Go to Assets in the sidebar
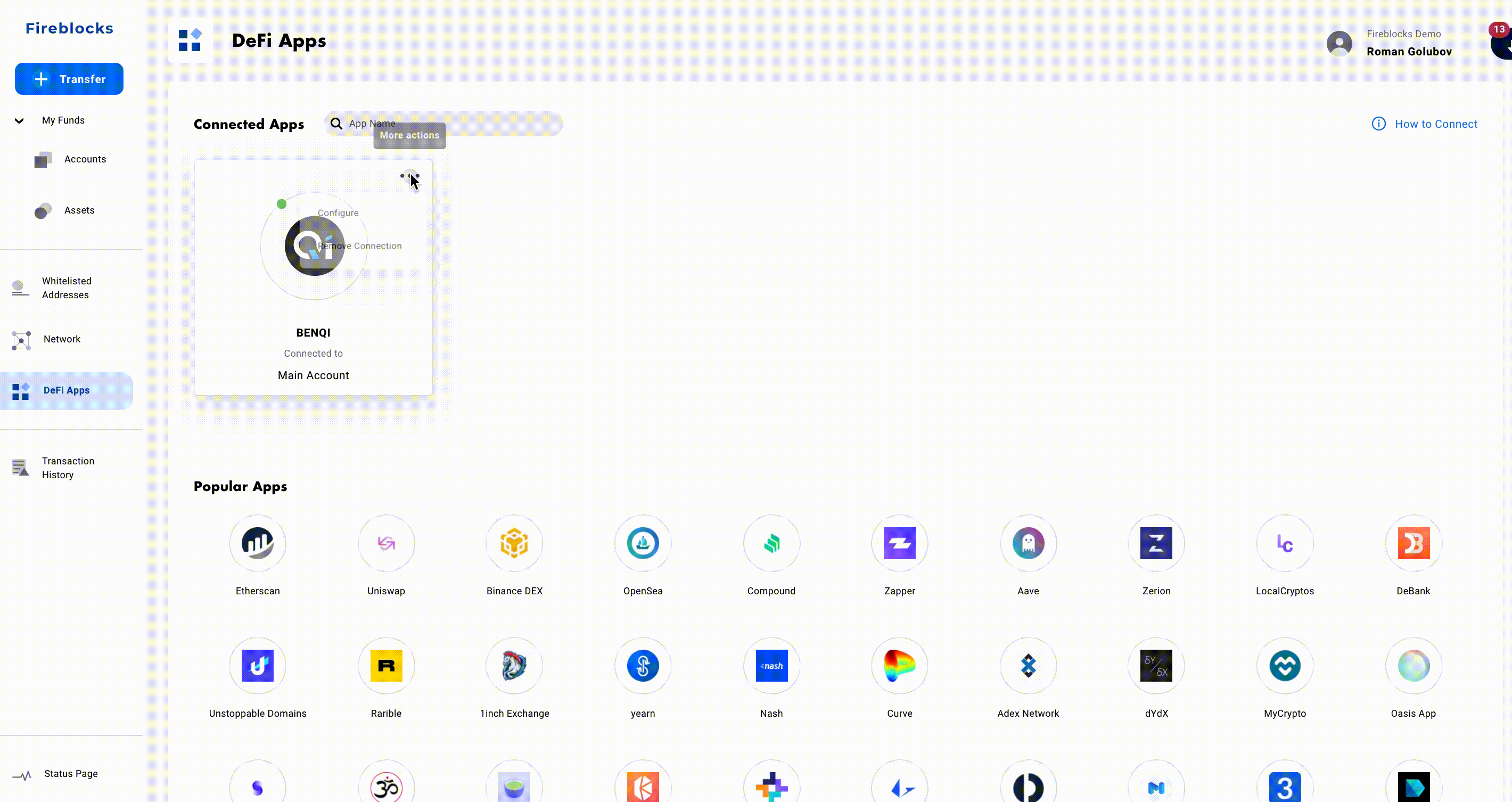The height and width of the screenshot is (802, 1512). [x=64, y=210]
